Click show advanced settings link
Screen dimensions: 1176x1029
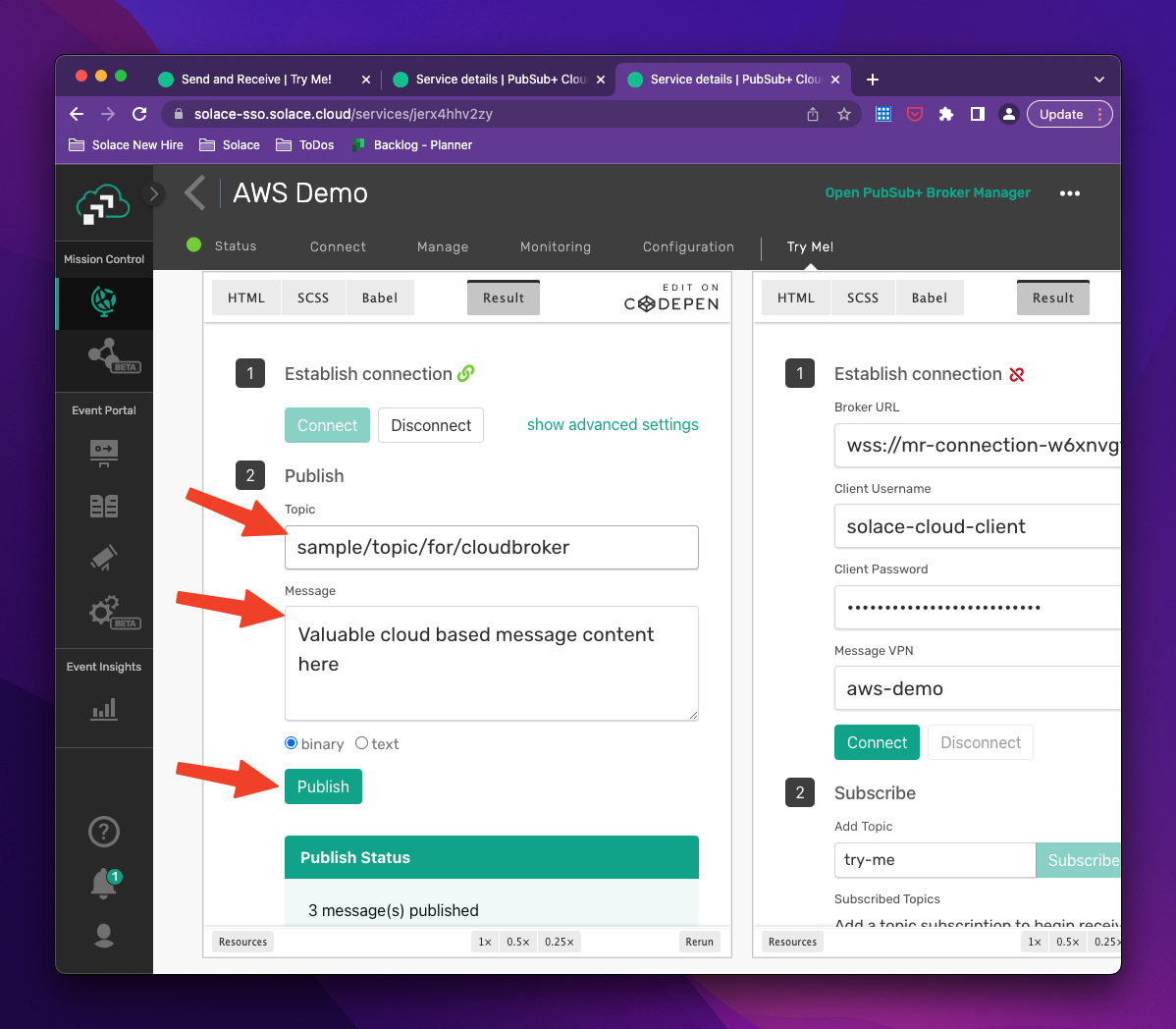pos(613,424)
